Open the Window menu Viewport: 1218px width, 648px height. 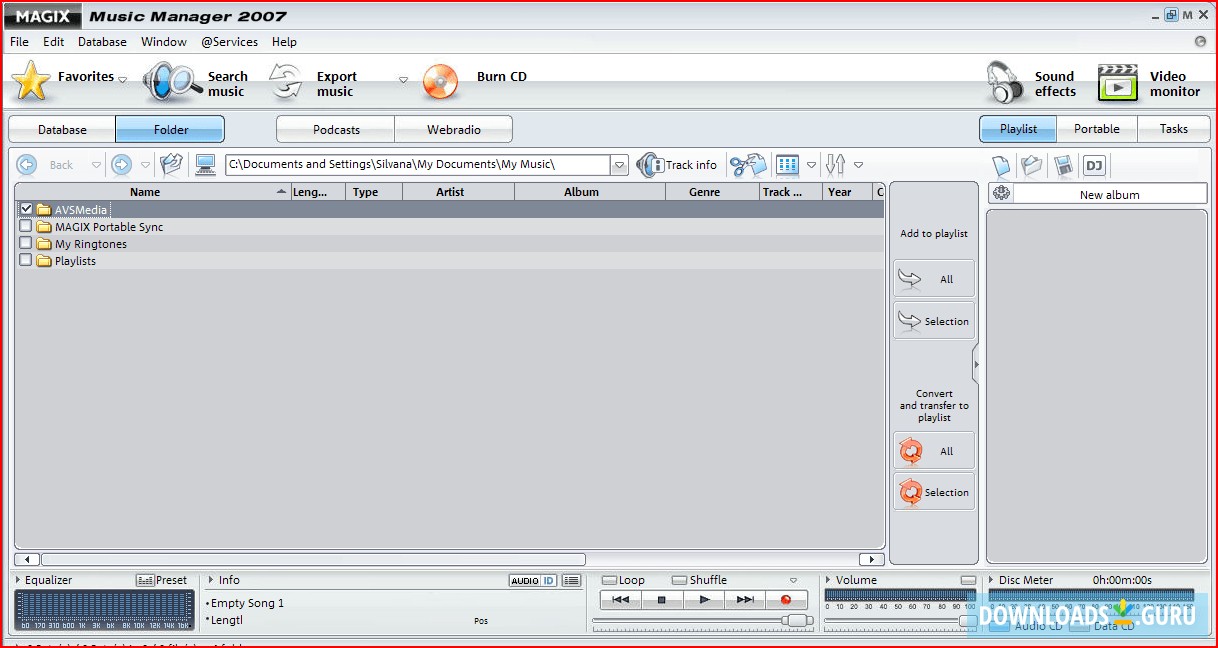164,42
